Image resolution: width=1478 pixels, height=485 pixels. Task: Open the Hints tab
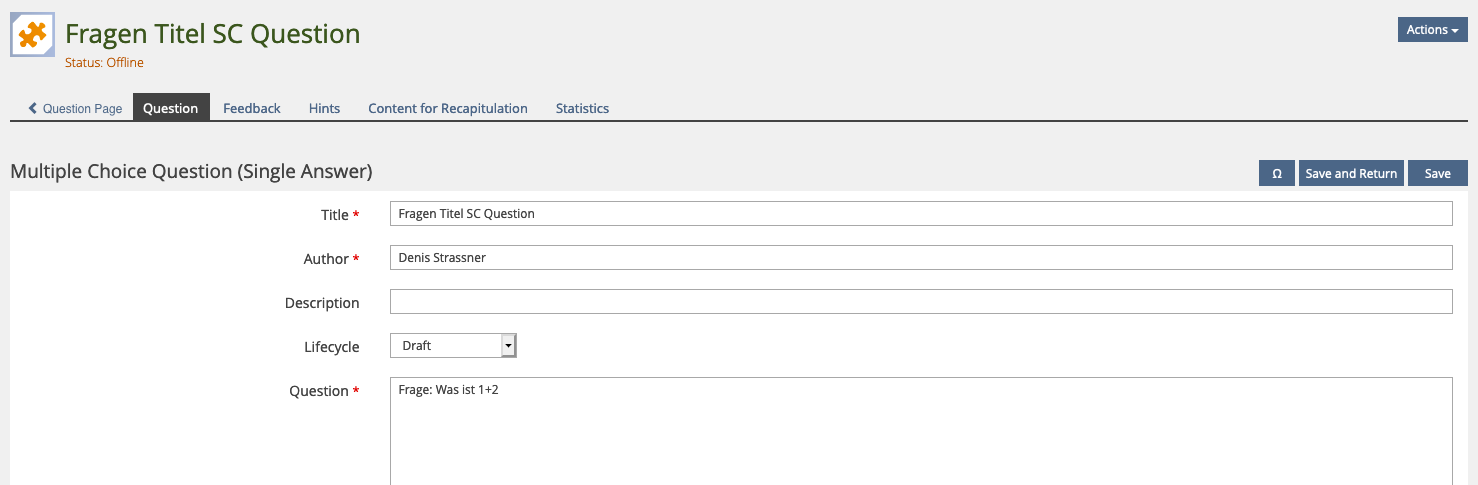pyautogui.click(x=324, y=108)
